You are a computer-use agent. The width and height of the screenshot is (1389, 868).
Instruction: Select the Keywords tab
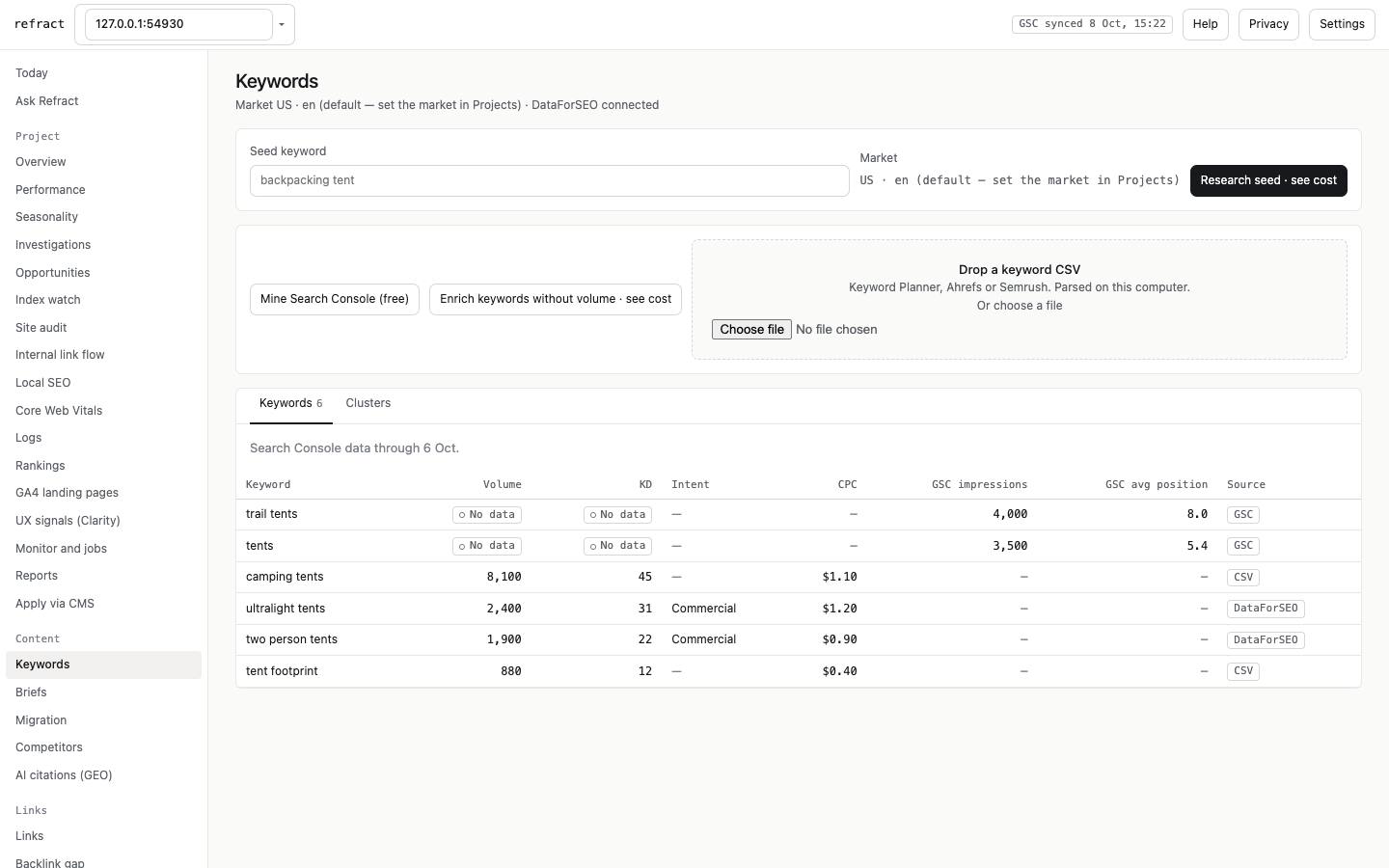coord(291,403)
